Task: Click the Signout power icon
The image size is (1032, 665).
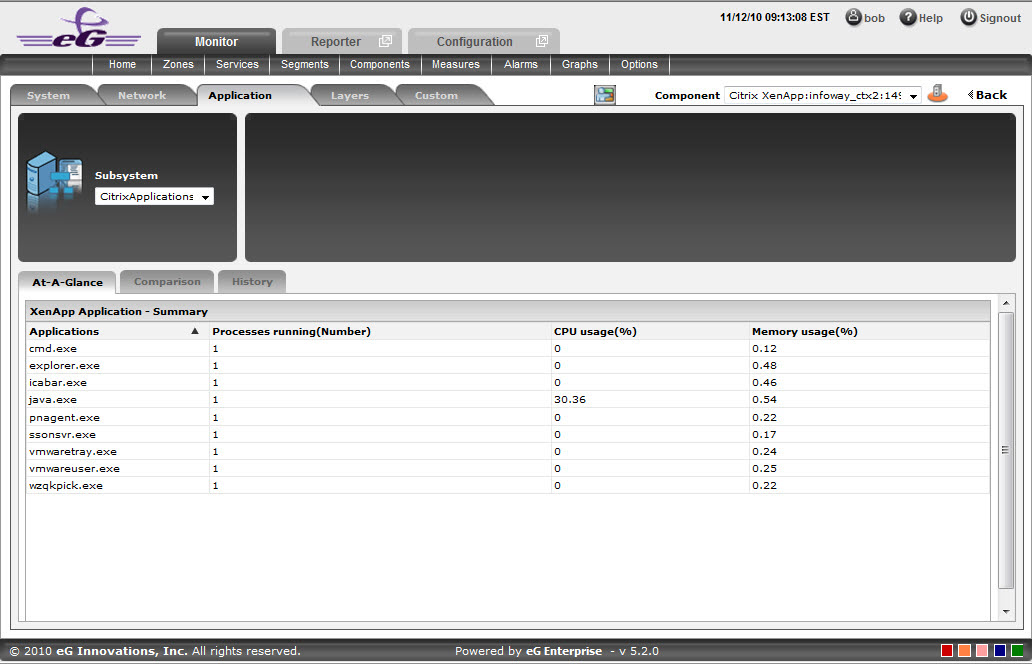Action: (968, 17)
